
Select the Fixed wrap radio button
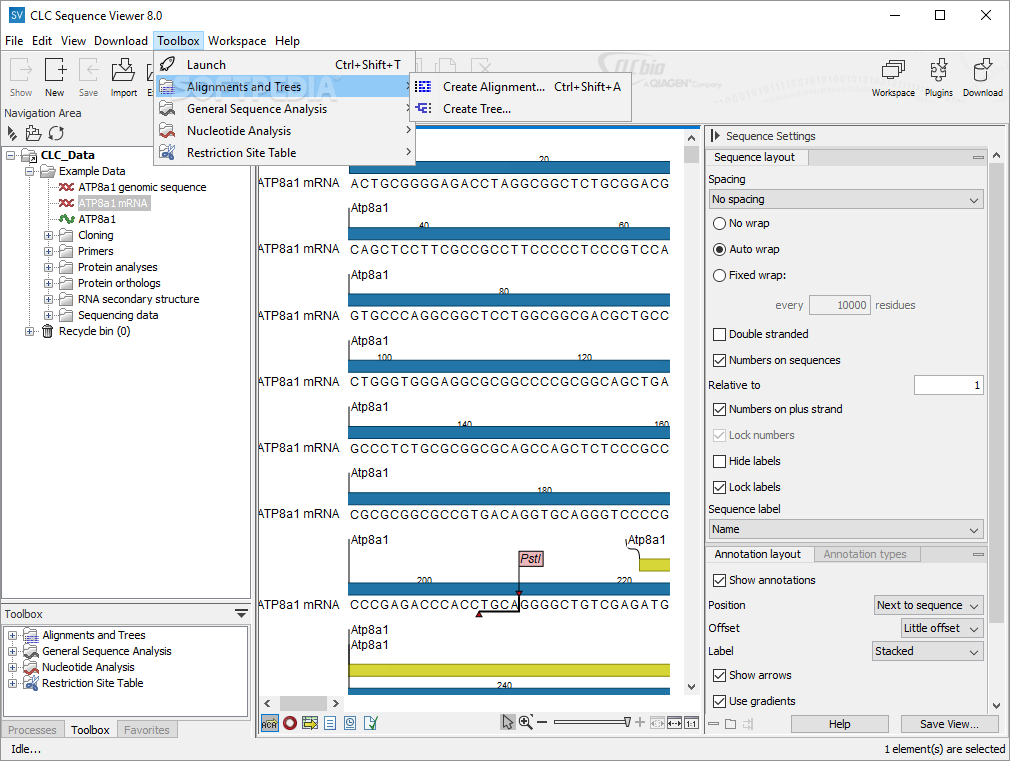click(719, 275)
